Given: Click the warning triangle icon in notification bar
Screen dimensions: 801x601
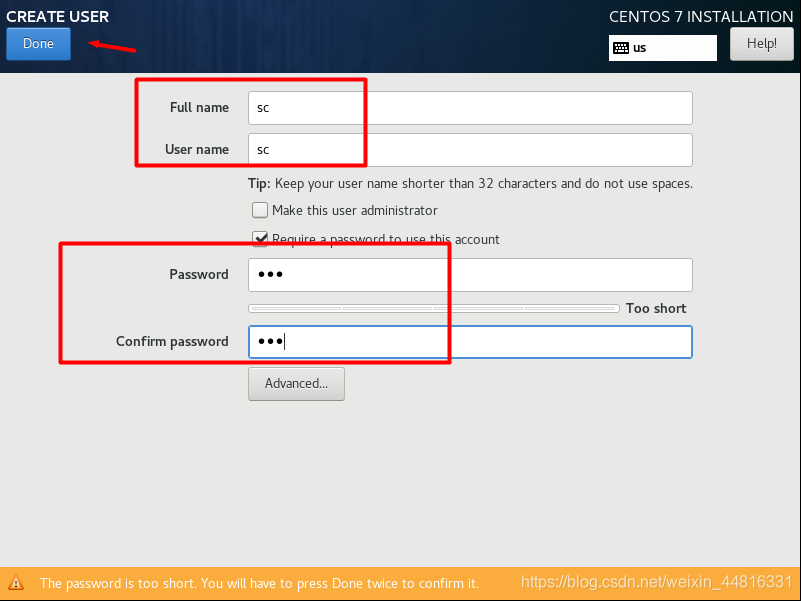Looking at the screenshot, I should point(16,583).
